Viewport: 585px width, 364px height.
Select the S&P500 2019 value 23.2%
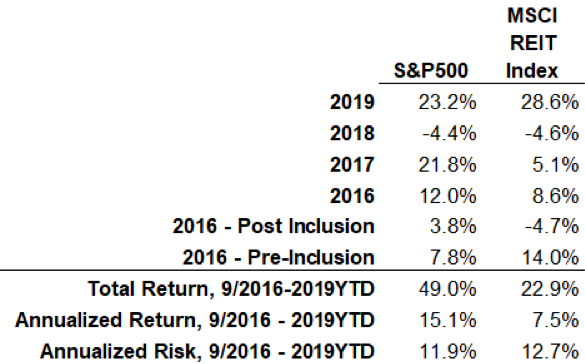click(x=447, y=102)
